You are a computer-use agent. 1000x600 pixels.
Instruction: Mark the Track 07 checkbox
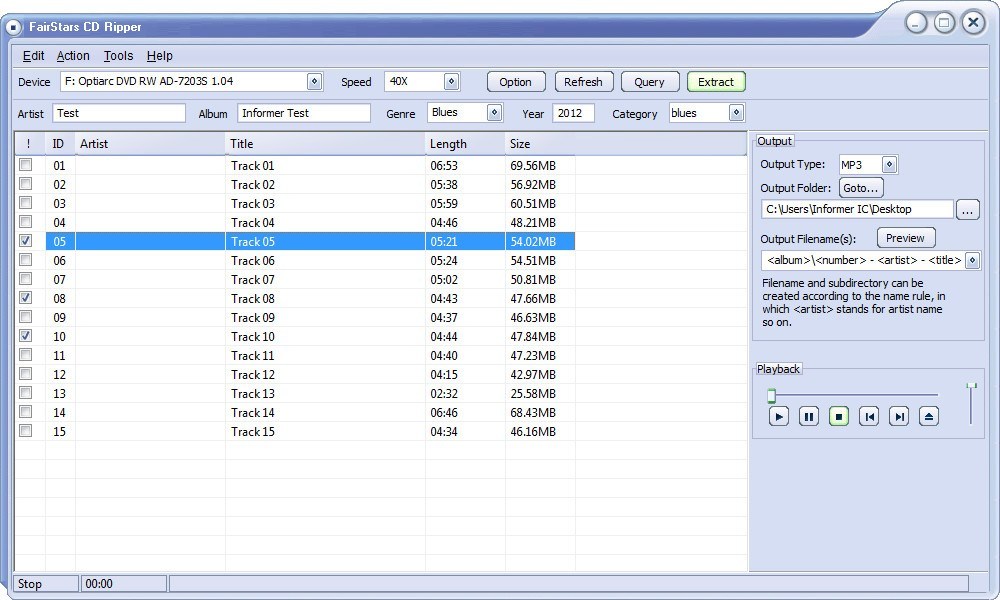26,279
